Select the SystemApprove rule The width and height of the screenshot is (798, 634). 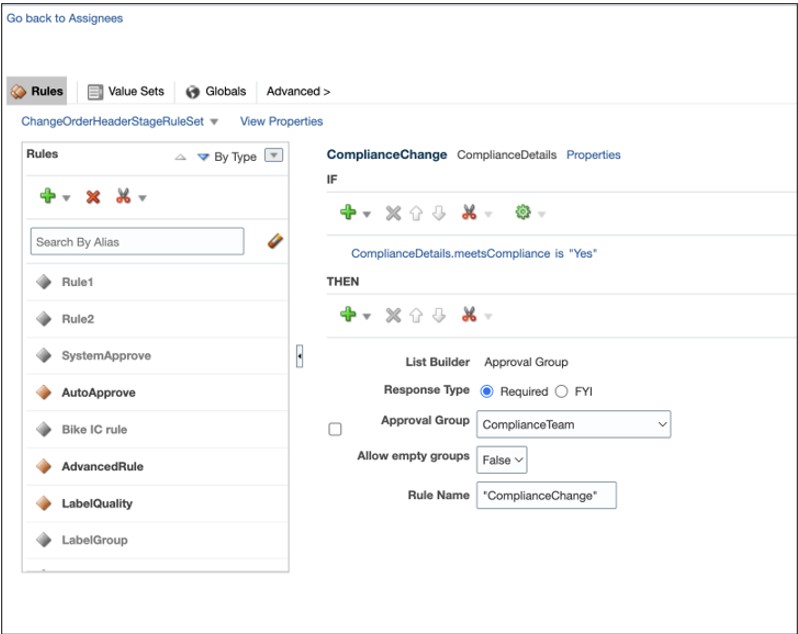click(x=157, y=356)
